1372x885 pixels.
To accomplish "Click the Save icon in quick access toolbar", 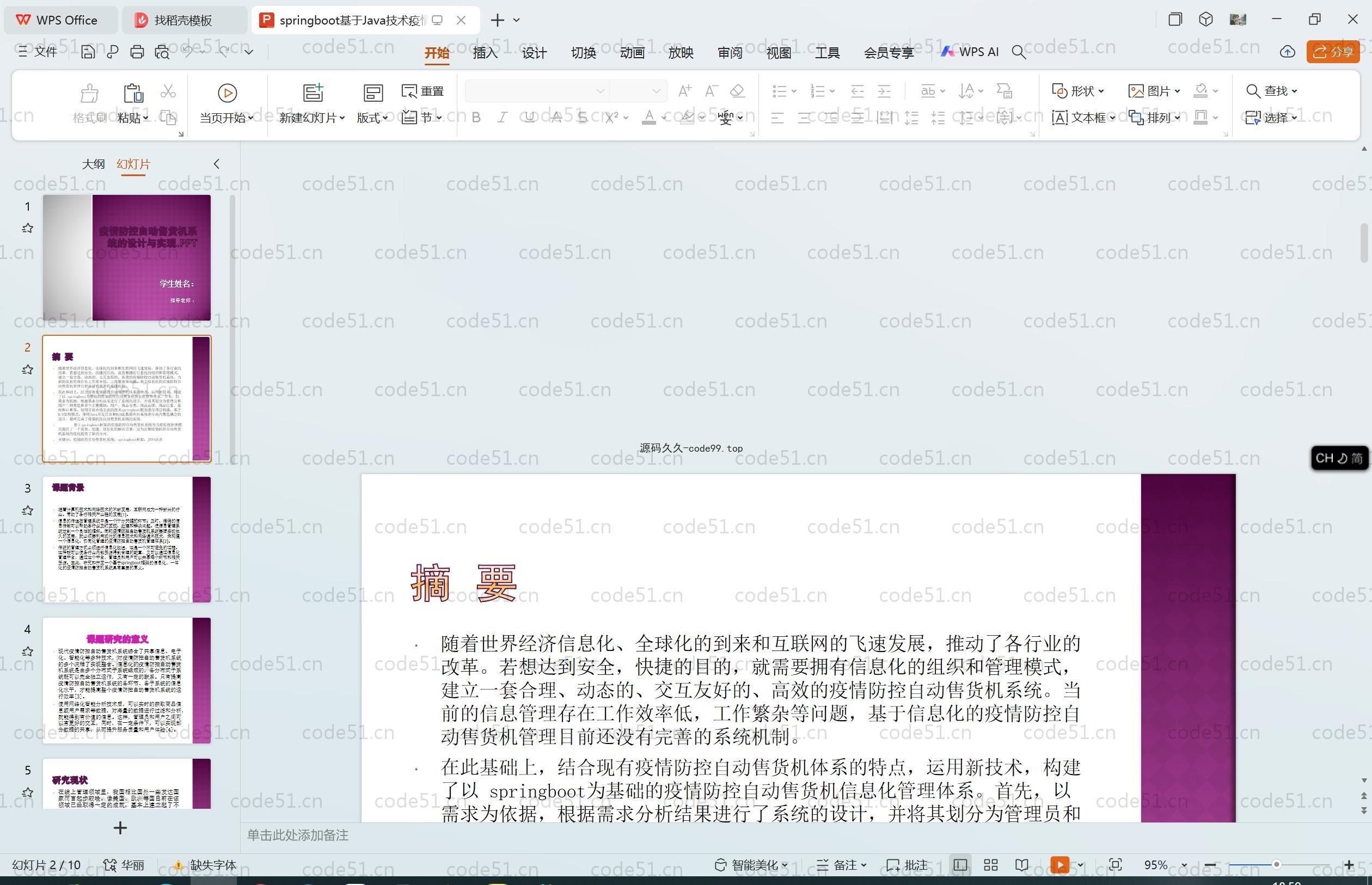I will tap(88, 52).
